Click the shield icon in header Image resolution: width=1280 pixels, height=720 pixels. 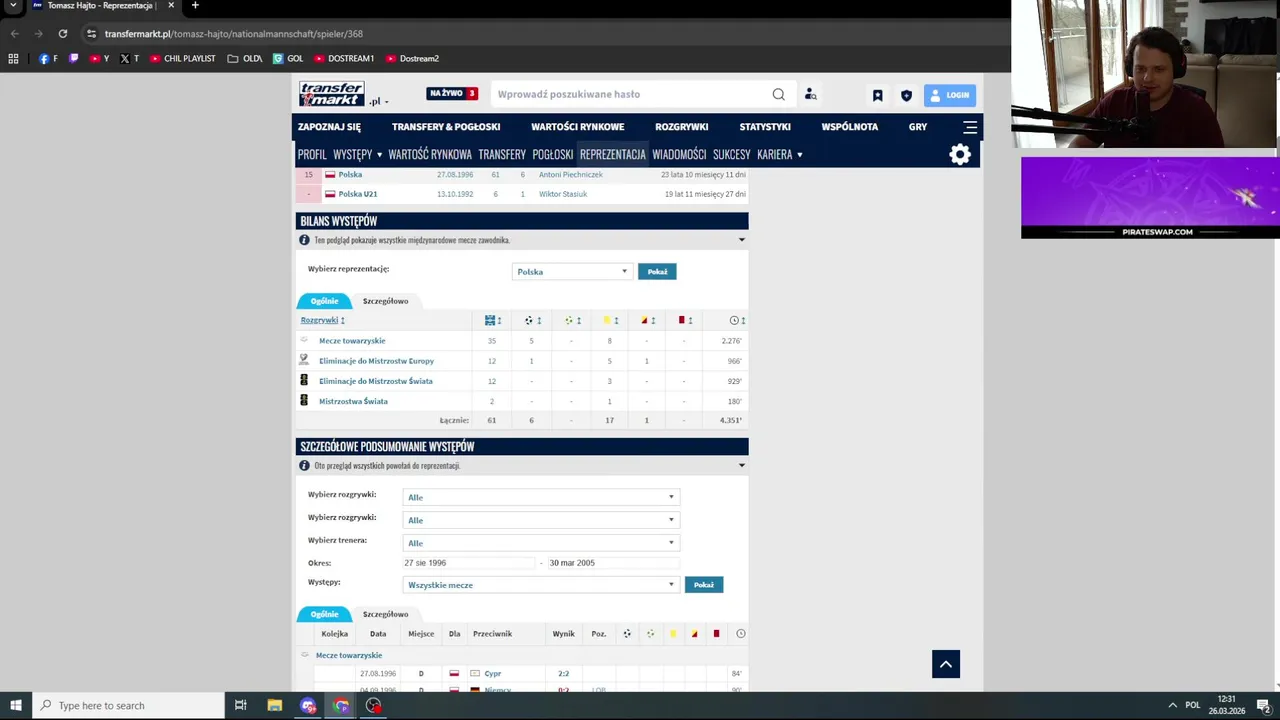coord(906,95)
